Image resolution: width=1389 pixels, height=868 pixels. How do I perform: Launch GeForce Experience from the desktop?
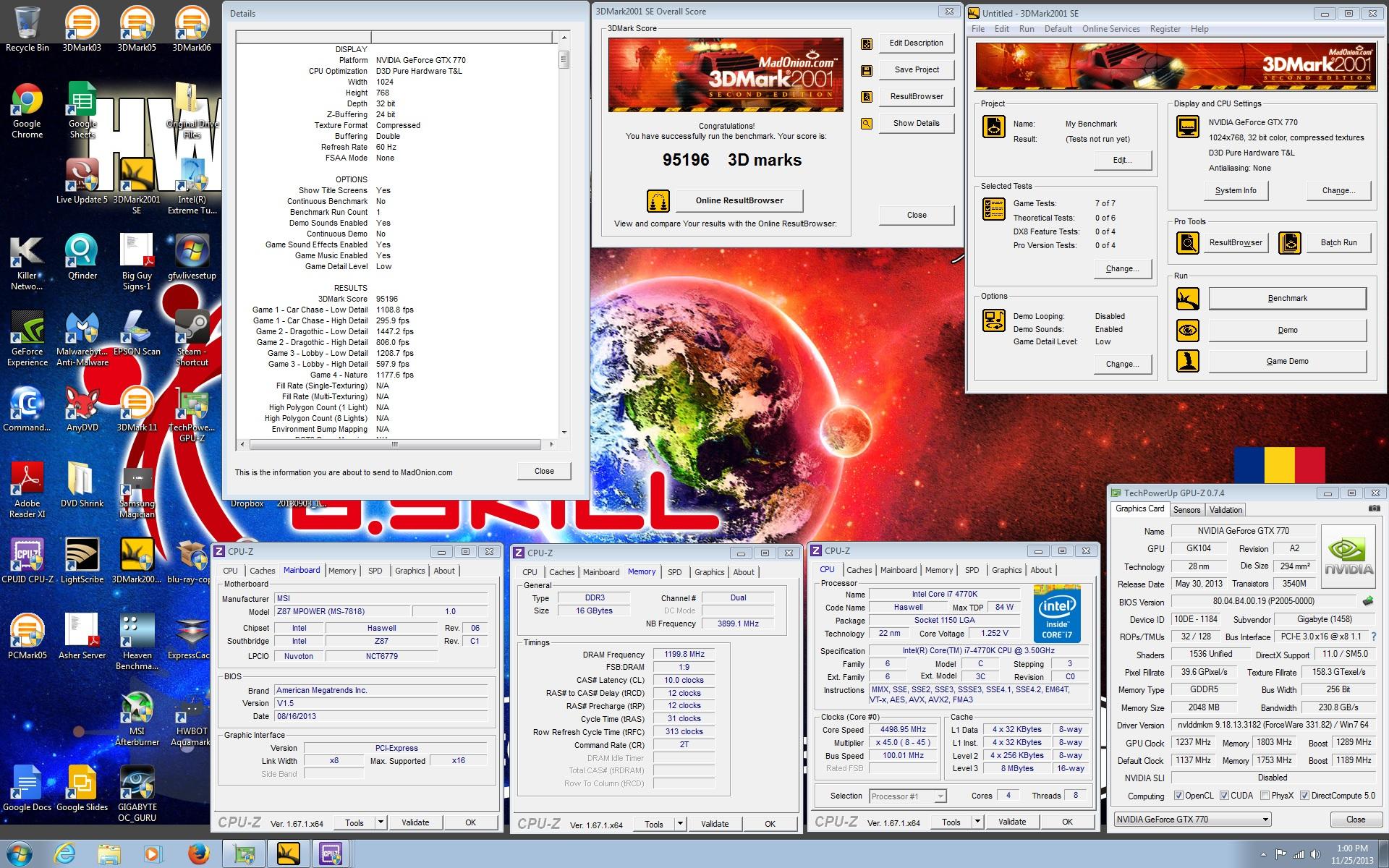tap(27, 339)
